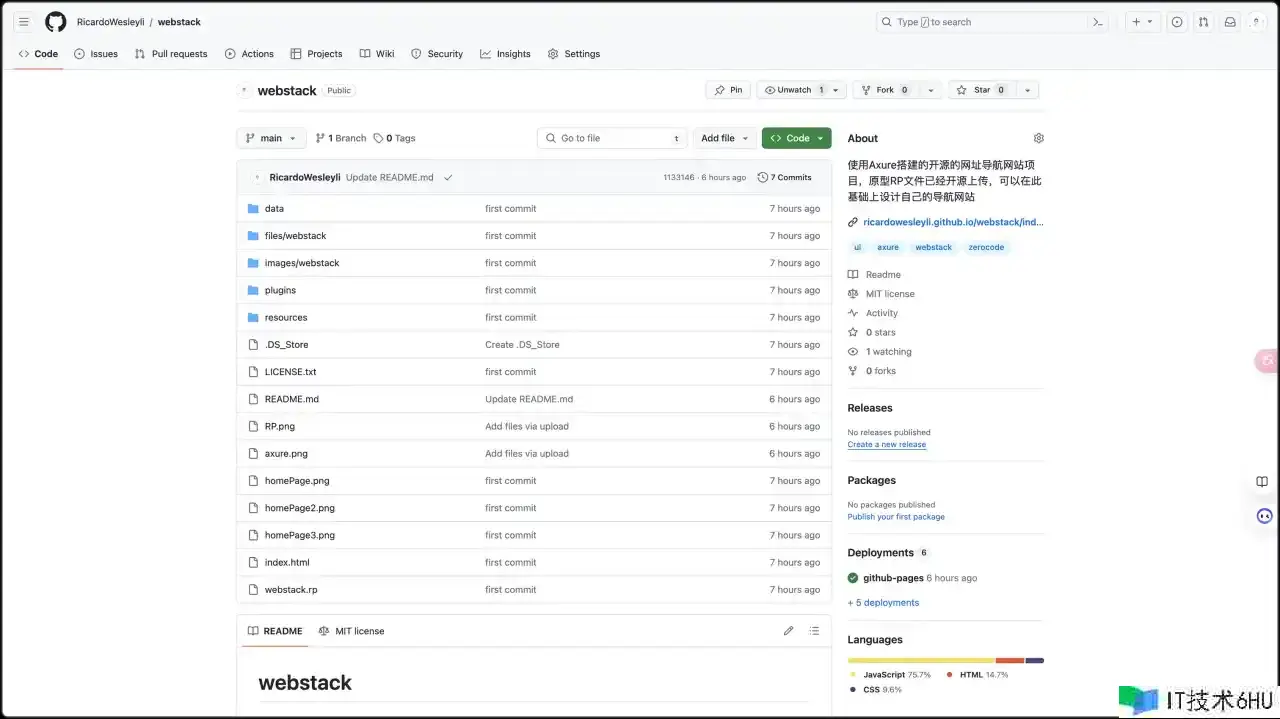The height and width of the screenshot is (719, 1280).
Task: Open README outline list icon
Action: (814, 631)
